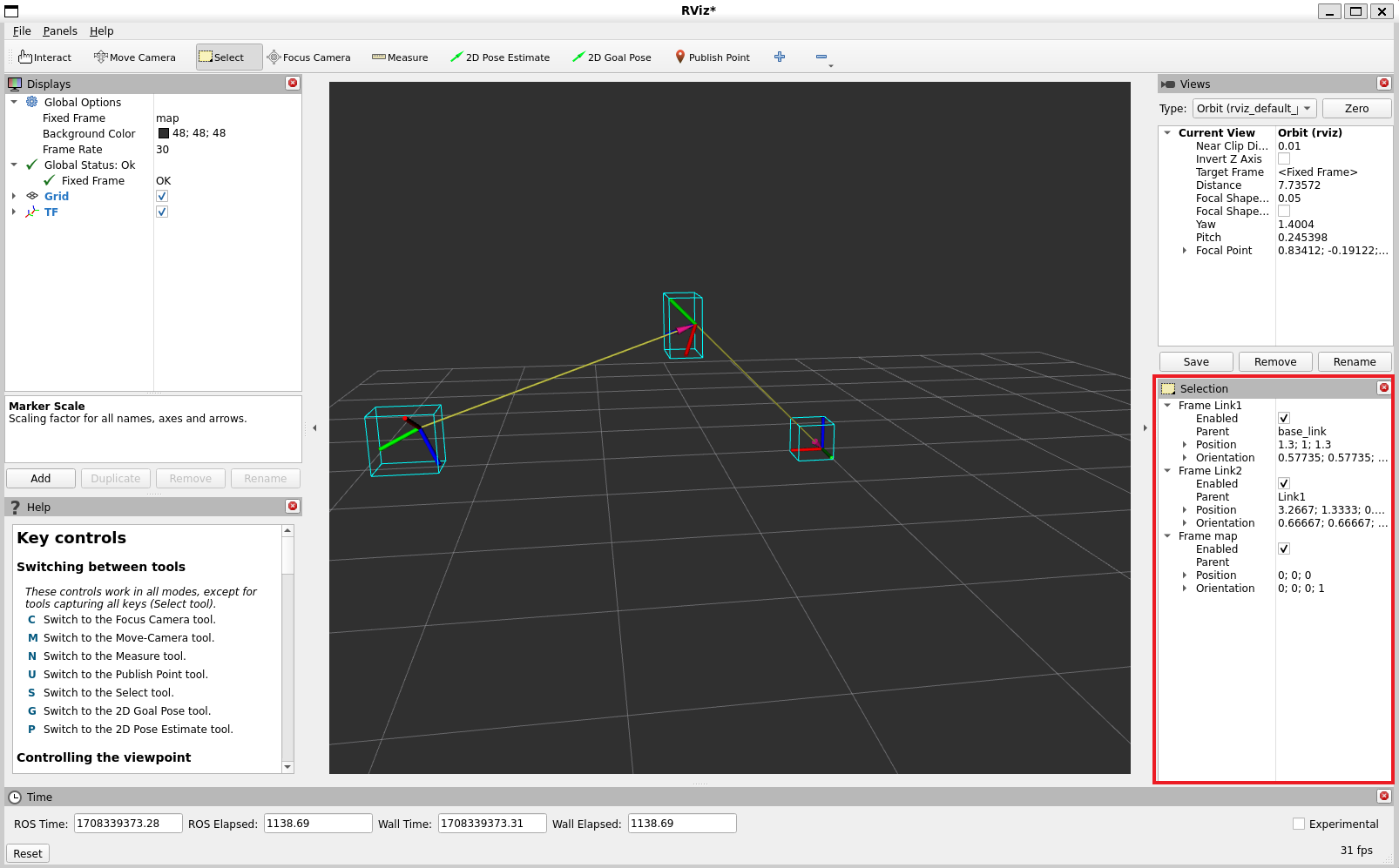Choose the Focus Camera tool
This screenshot has height=868, width=1399.
(x=308, y=57)
